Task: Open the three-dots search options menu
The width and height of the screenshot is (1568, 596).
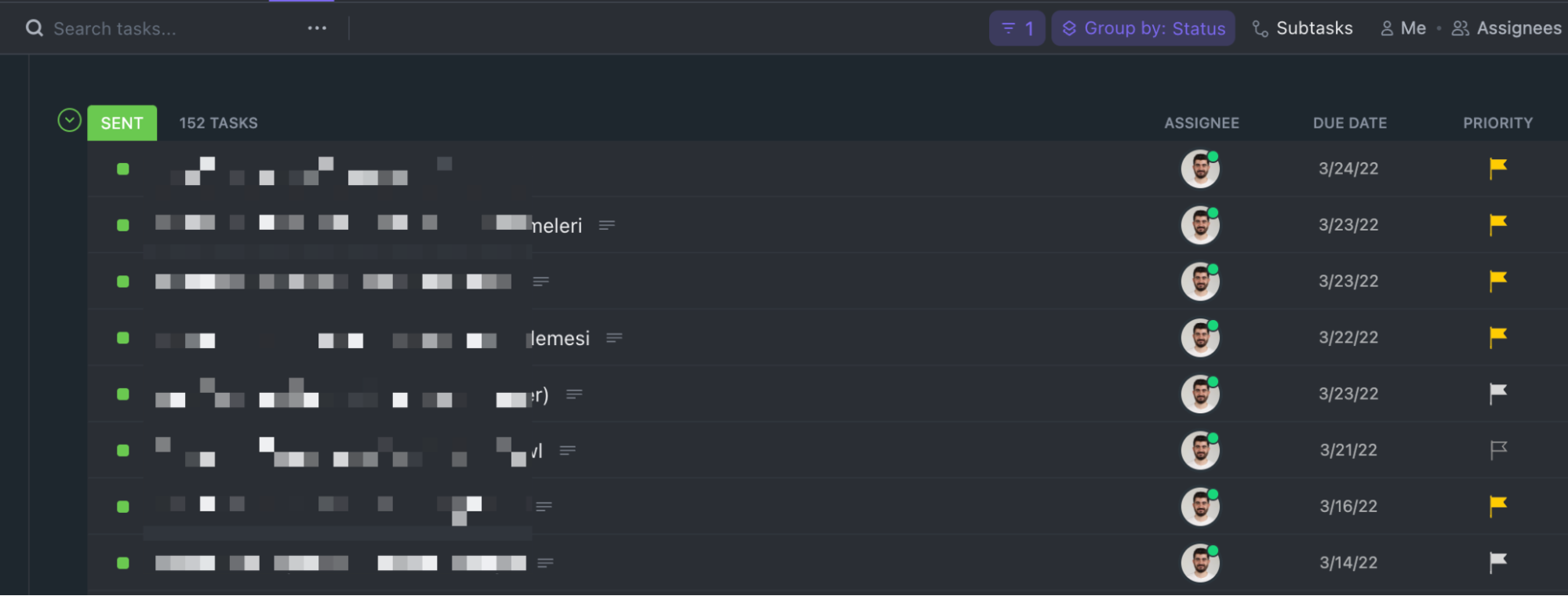Action: coord(317,28)
